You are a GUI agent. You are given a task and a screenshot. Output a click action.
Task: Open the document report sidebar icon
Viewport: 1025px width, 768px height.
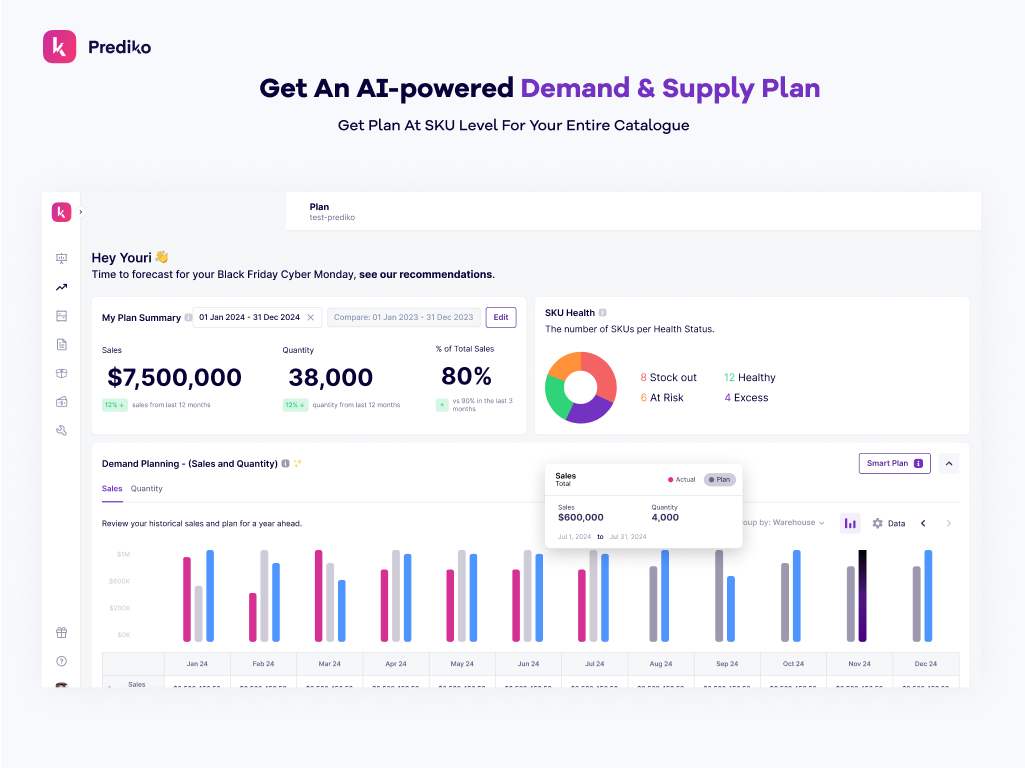coord(61,345)
